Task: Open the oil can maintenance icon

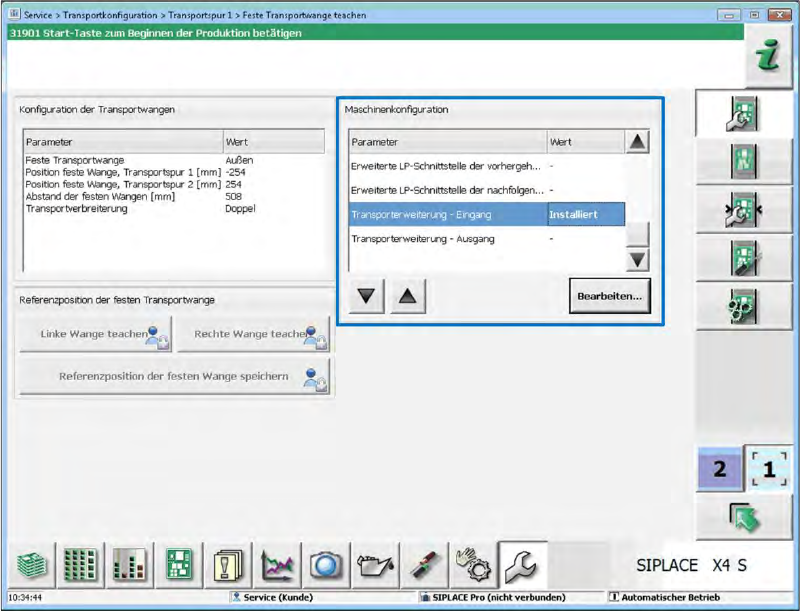Action: (375, 565)
